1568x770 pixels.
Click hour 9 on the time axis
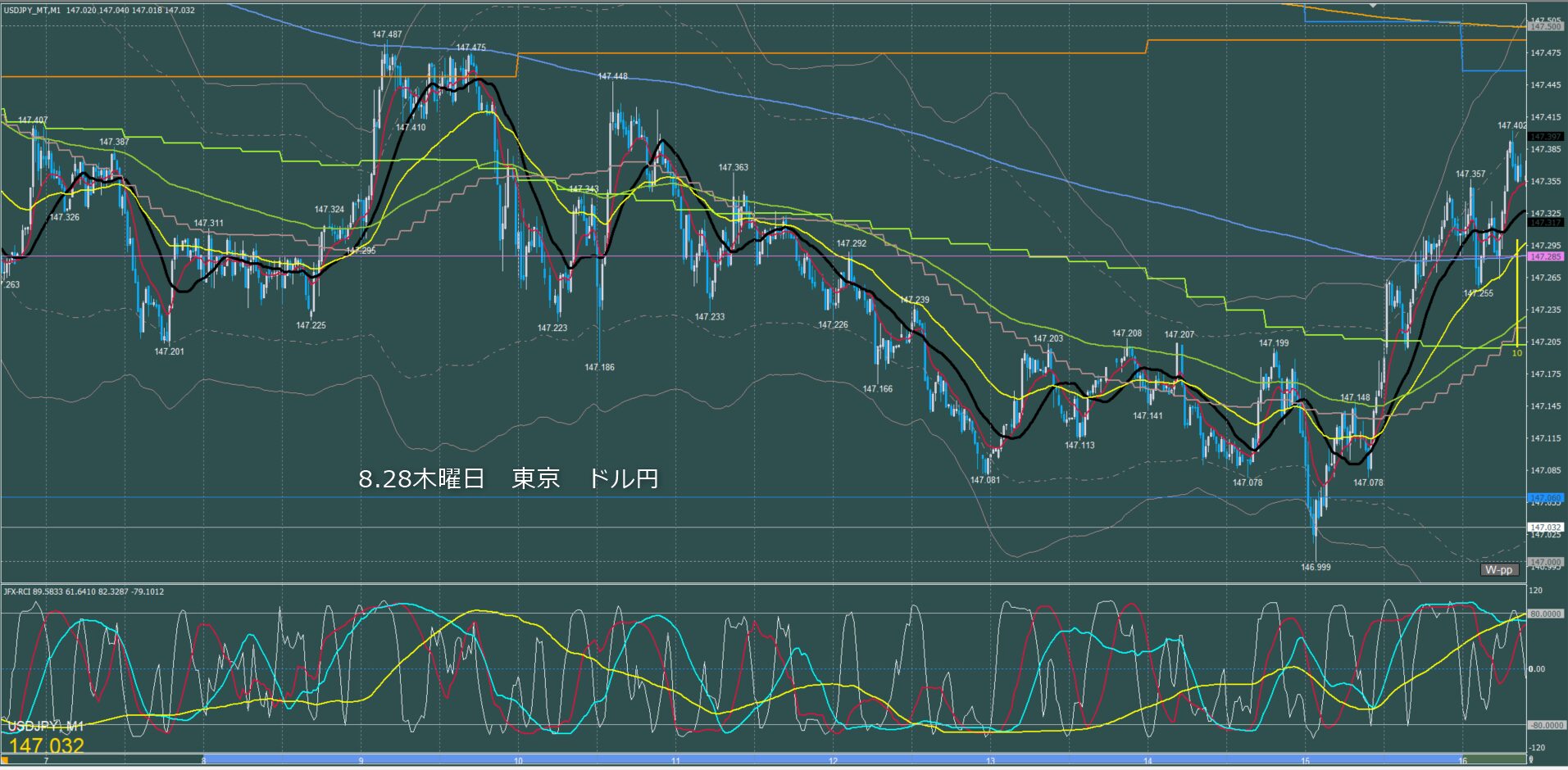(361, 761)
